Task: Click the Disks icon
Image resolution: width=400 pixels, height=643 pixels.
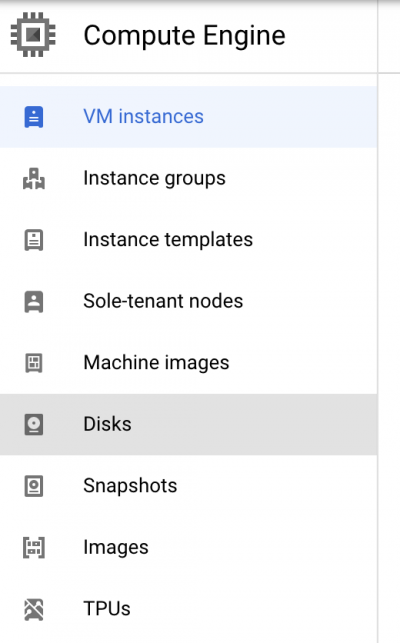Action: (x=34, y=424)
